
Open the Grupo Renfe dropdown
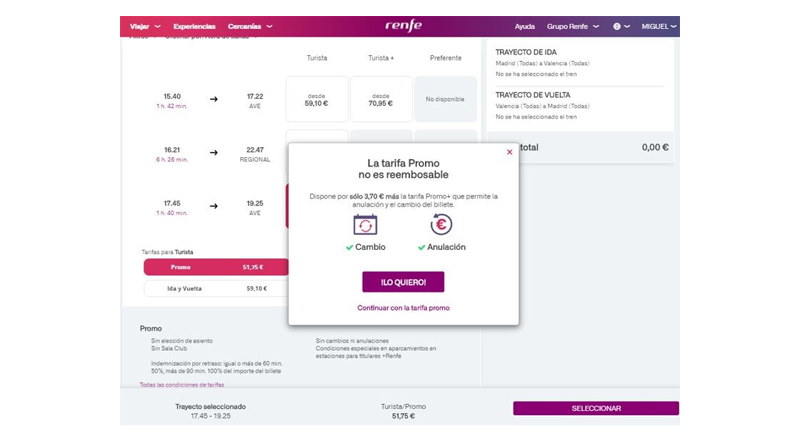571,26
